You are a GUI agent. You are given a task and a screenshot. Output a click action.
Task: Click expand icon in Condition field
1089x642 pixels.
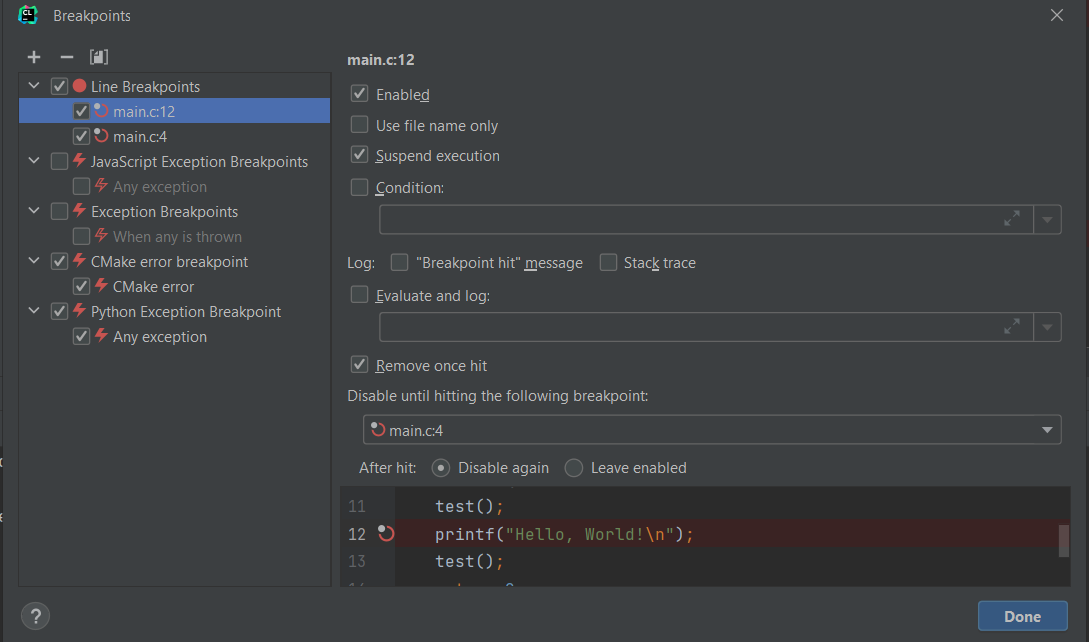click(x=1012, y=219)
